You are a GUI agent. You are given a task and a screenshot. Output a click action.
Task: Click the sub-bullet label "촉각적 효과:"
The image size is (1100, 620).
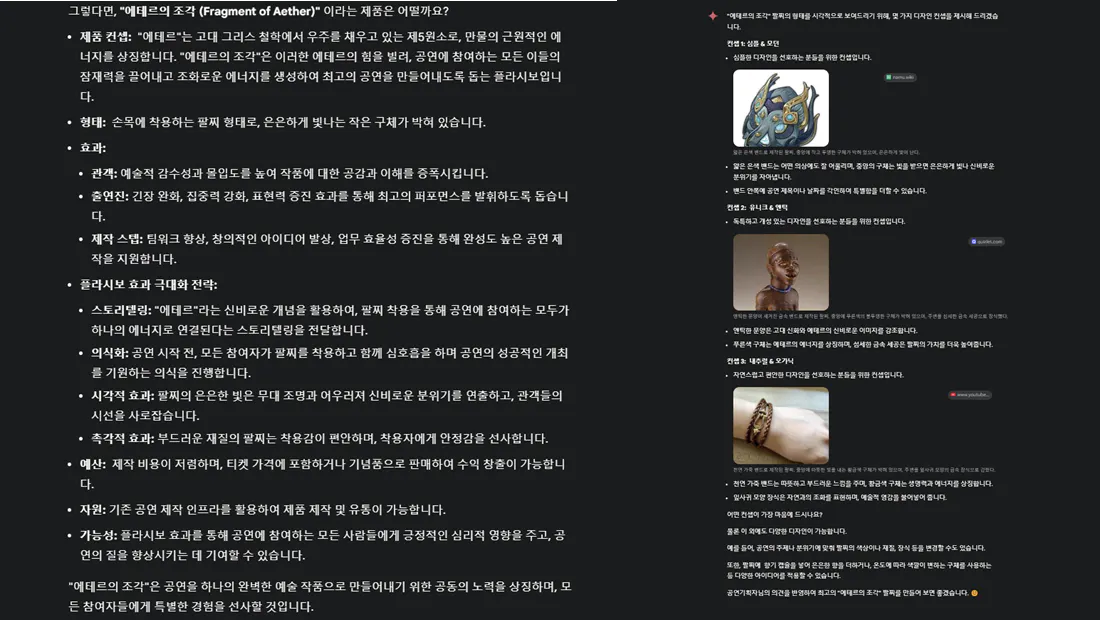tap(122, 438)
